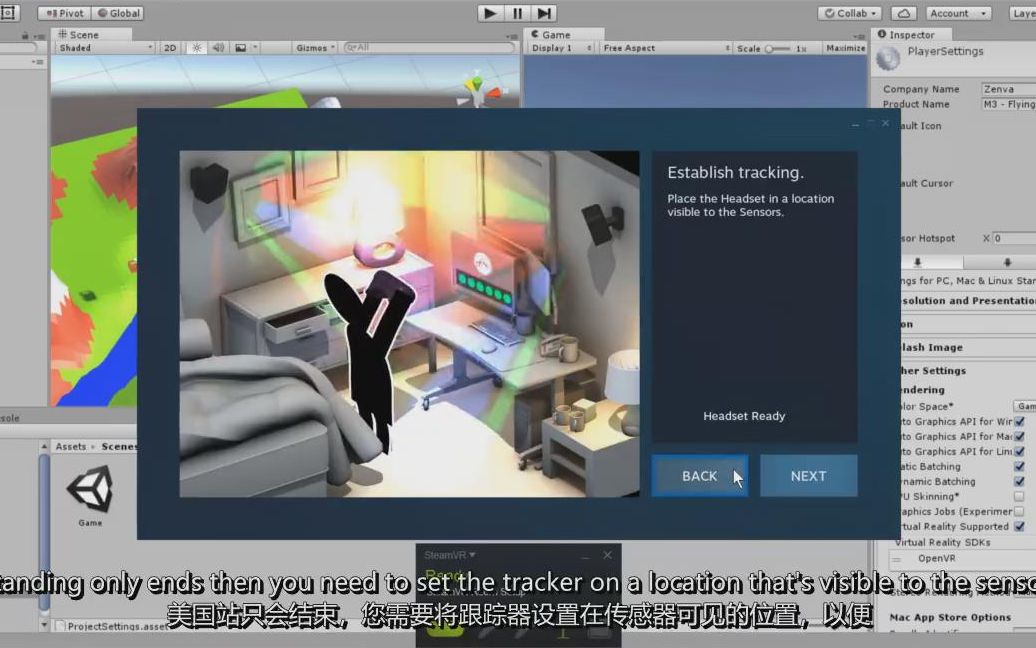Click the cloud icon near Account

coord(903,12)
